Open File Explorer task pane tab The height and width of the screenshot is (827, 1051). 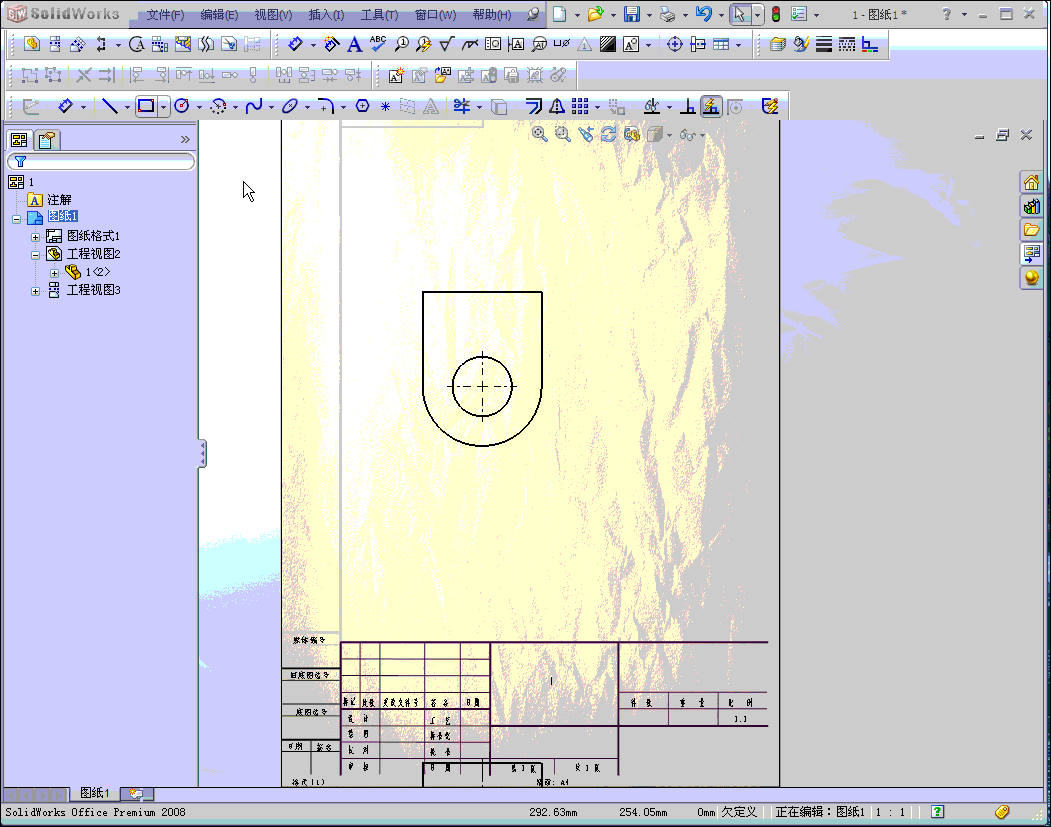[x=1032, y=230]
